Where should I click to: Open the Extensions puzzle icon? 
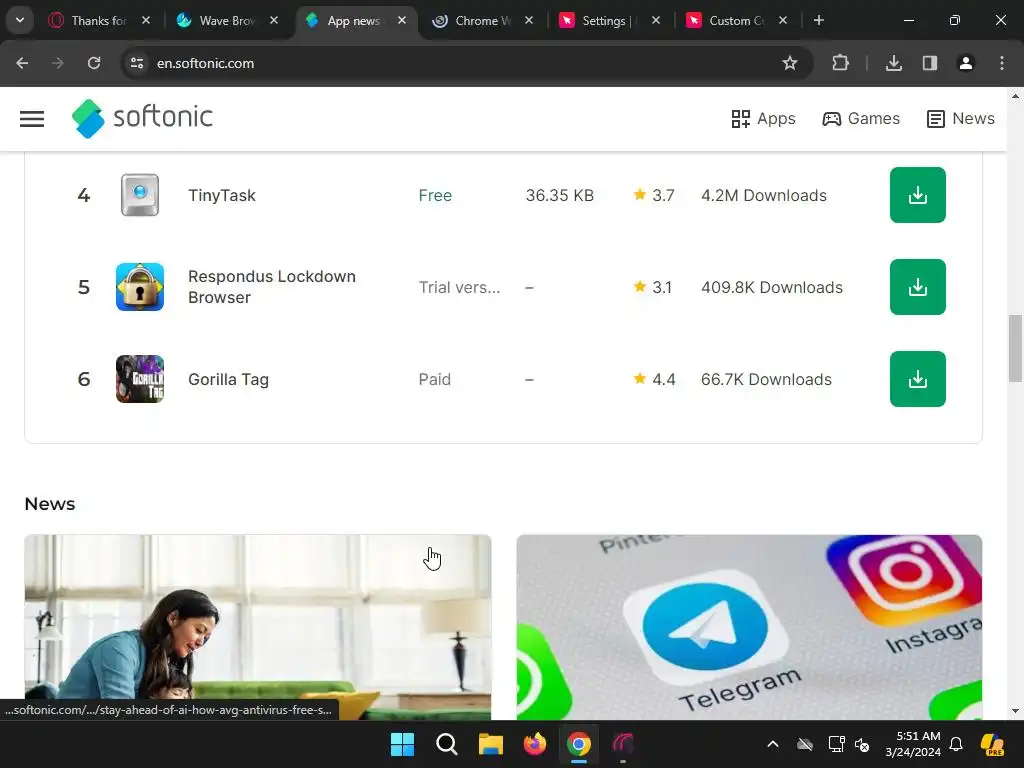click(840, 63)
